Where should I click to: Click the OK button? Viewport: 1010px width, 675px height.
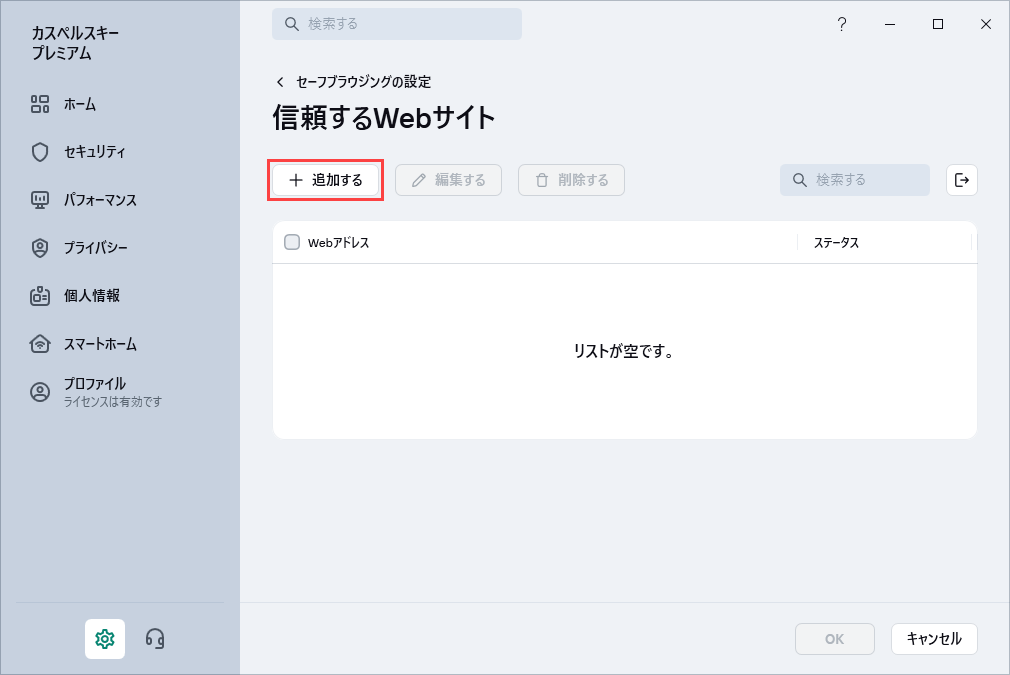click(835, 639)
